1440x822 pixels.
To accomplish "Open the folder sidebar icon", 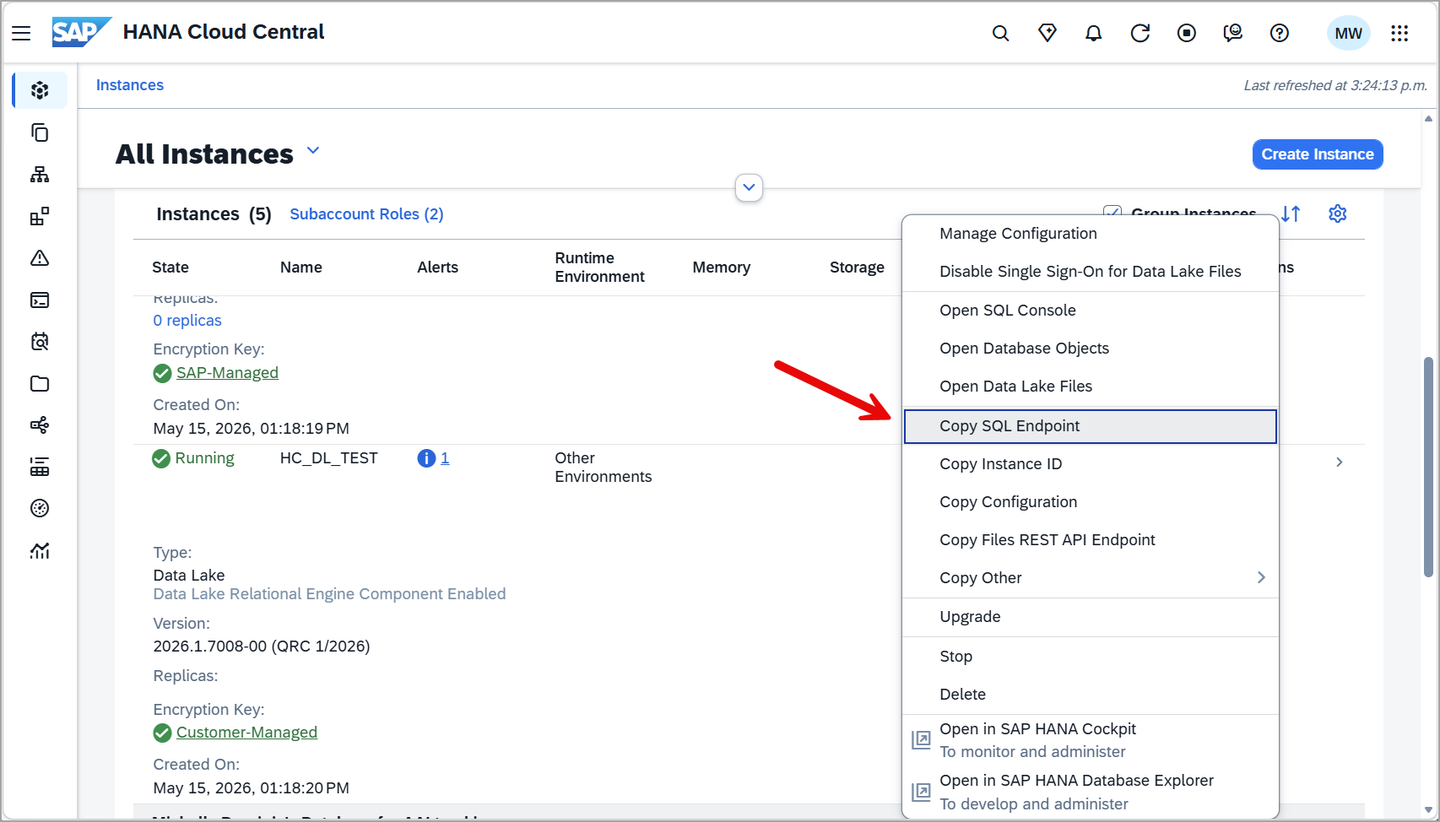I will (x=40, y=384).
